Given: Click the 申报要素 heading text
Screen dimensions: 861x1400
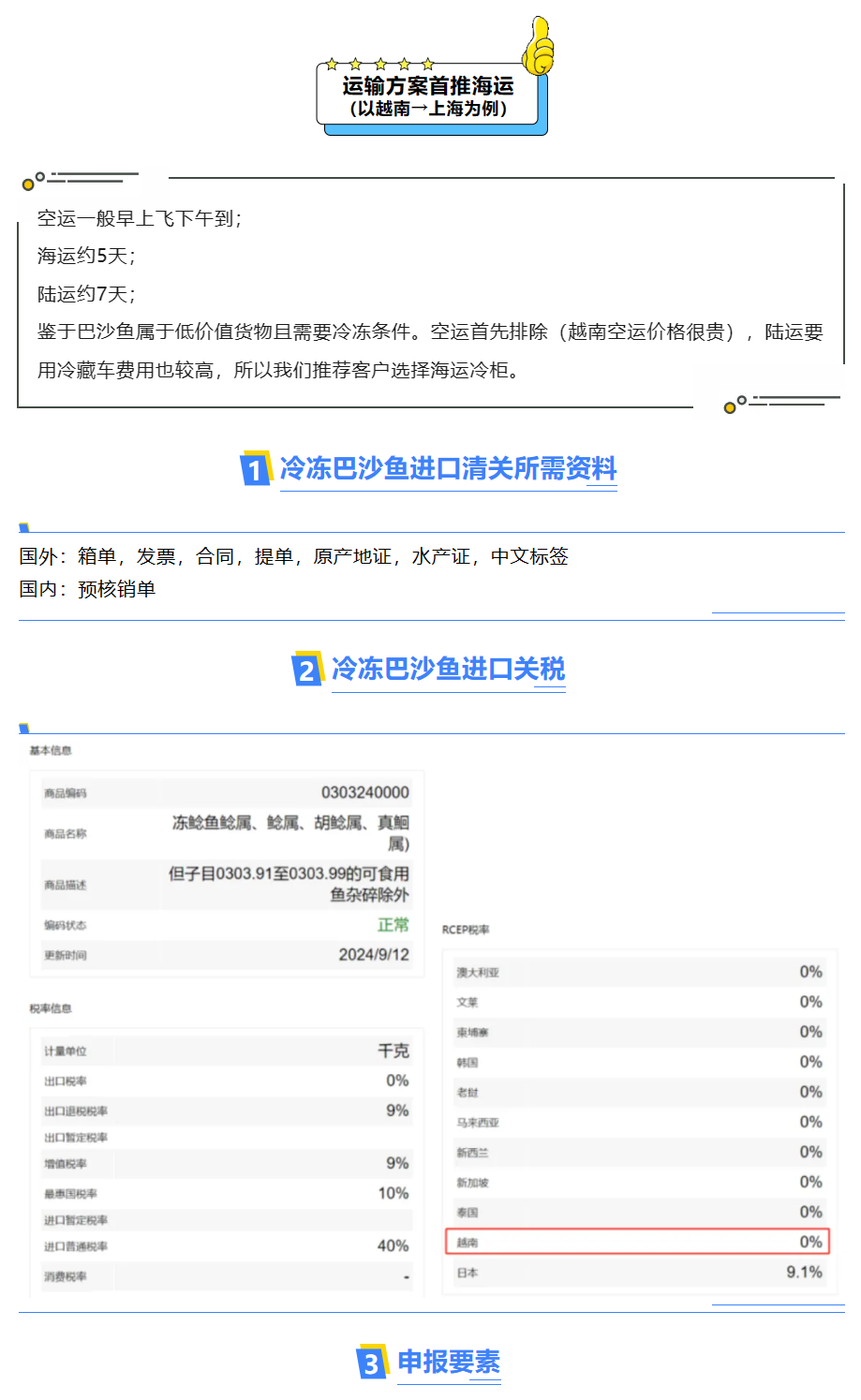Looking at the screenshot, I should tap(449, 1363).
